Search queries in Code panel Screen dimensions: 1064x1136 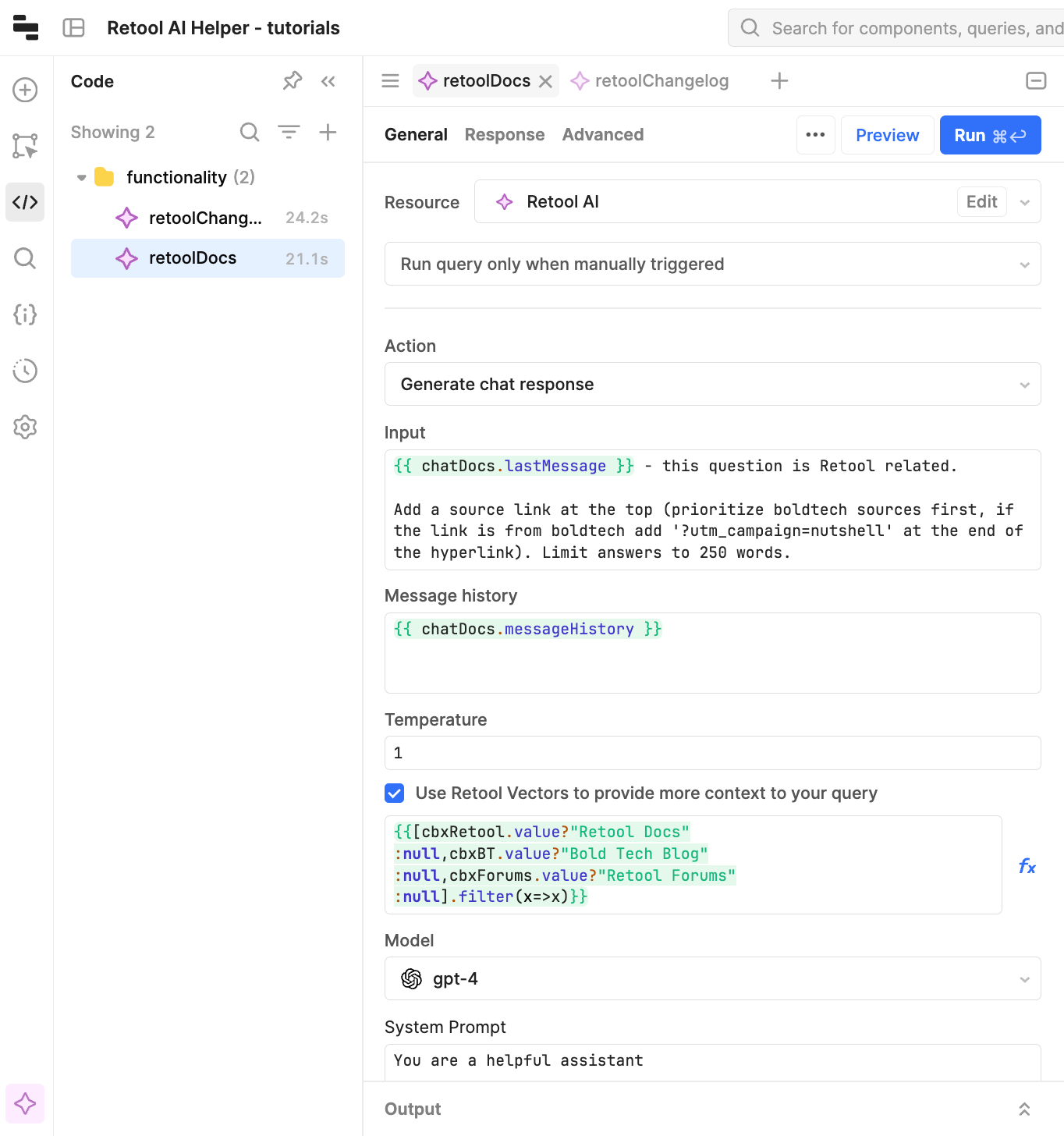tap(250, 132)
